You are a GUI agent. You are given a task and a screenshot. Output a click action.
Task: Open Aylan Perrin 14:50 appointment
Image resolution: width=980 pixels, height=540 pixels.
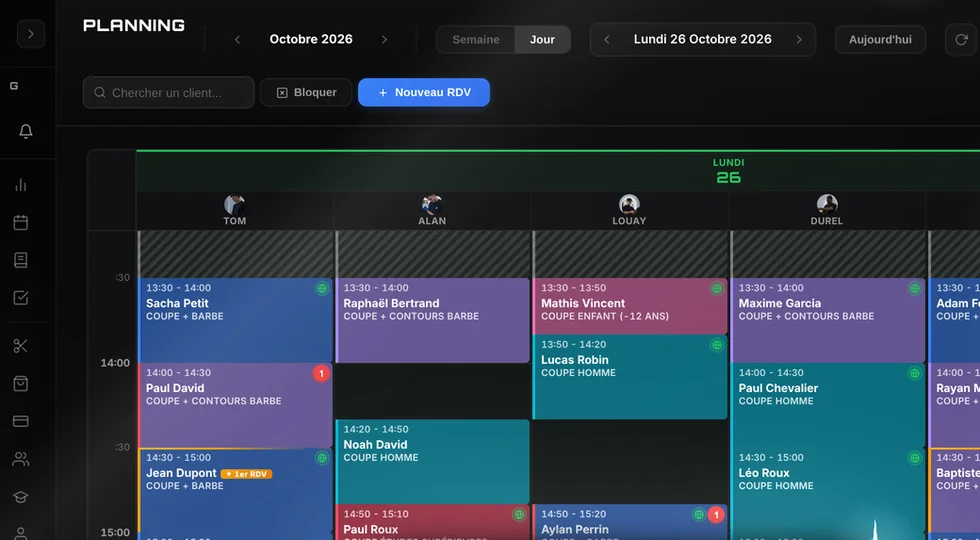tap(630, 522)
